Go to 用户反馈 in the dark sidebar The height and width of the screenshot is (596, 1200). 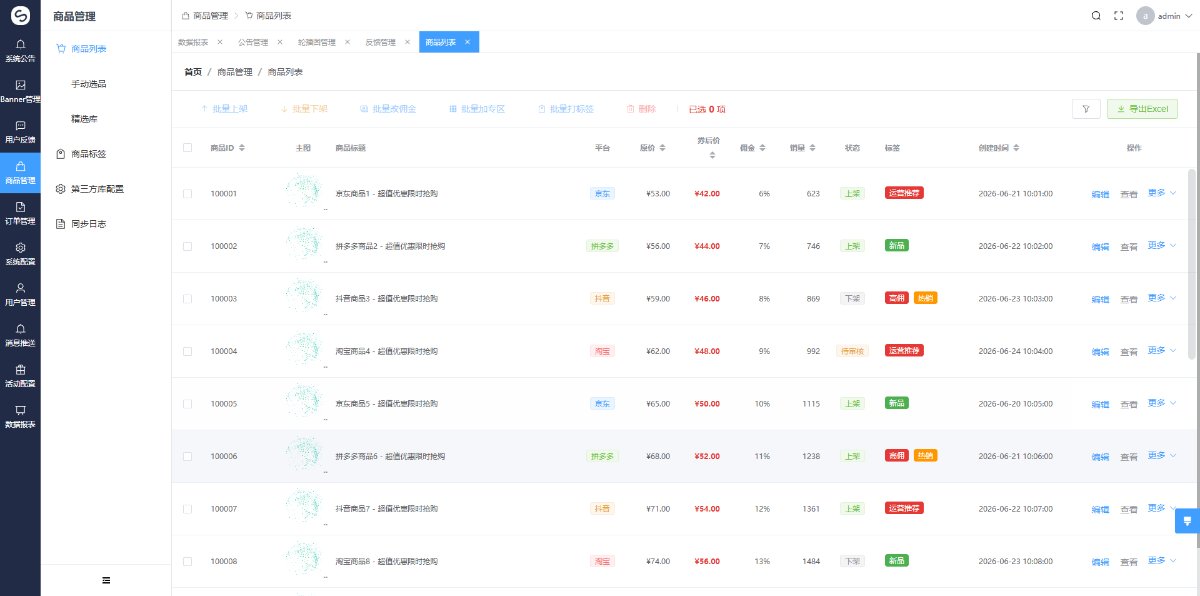tap(20, 132)
